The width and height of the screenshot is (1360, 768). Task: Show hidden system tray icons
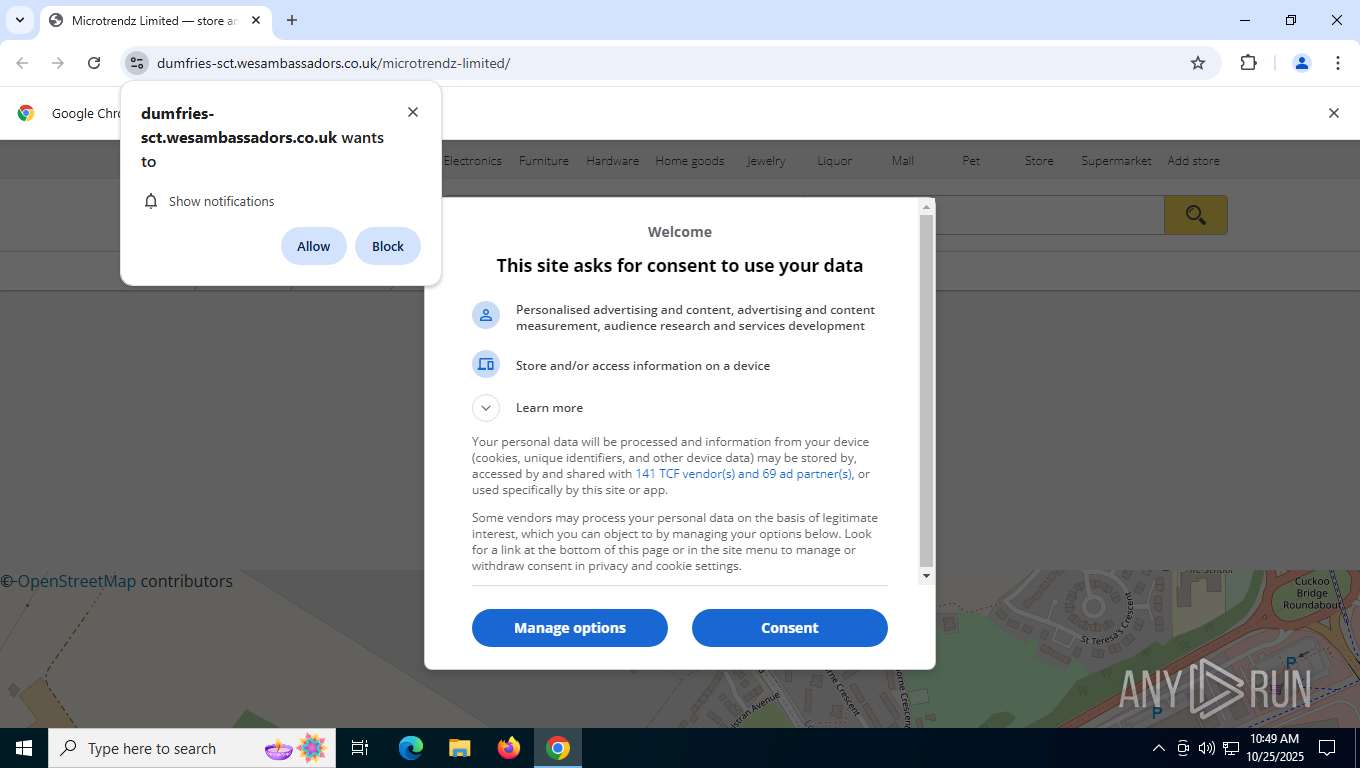coord(1159,748)
